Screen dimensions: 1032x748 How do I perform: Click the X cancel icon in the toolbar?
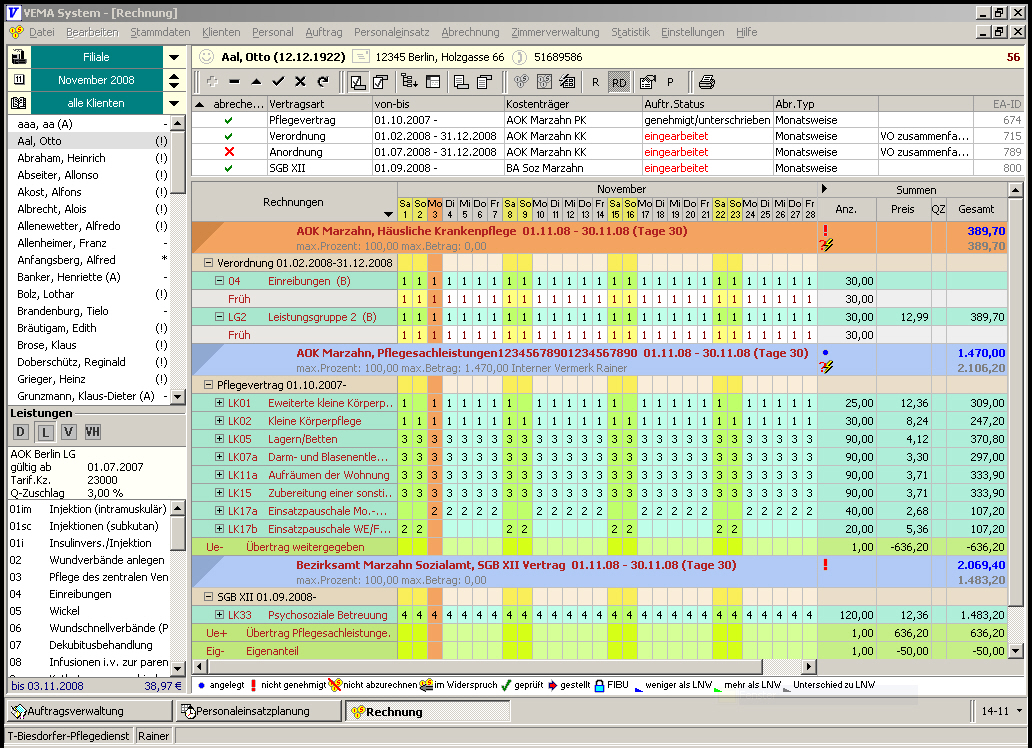tap(300, 82)
